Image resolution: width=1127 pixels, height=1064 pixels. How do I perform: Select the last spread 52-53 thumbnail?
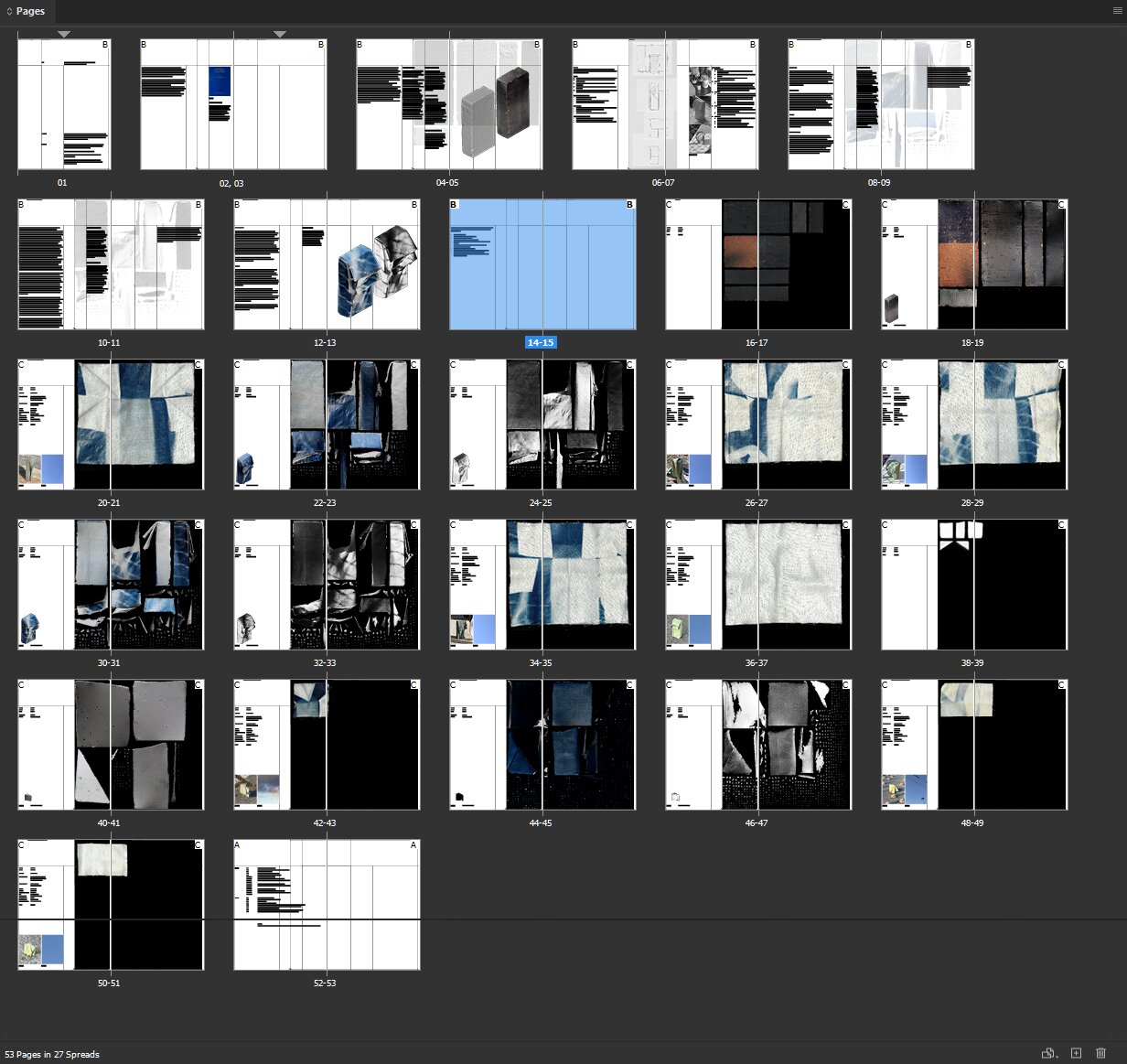[x=327, y=905]
